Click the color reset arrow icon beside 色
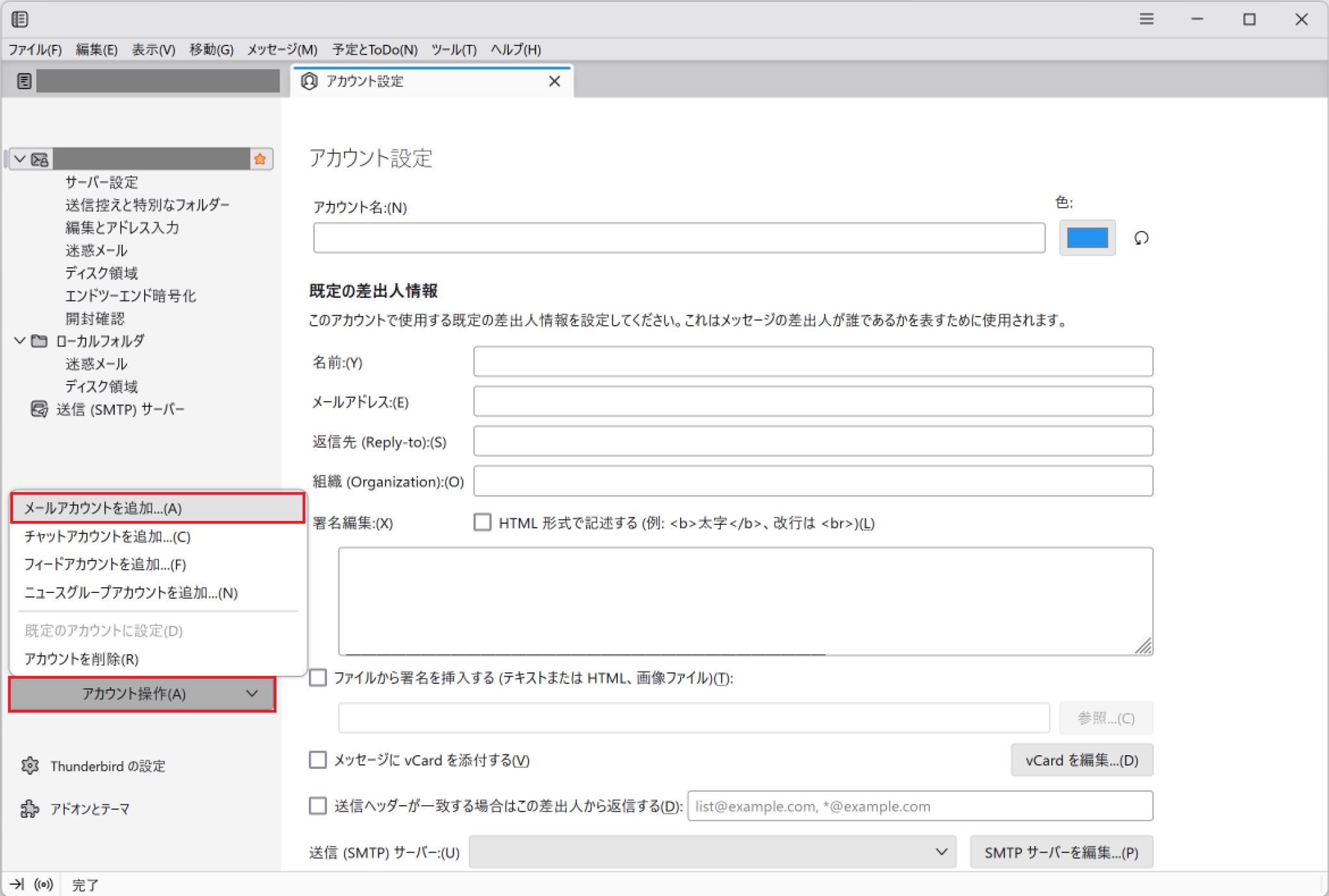1329x896 pixels. (1141, 238)
